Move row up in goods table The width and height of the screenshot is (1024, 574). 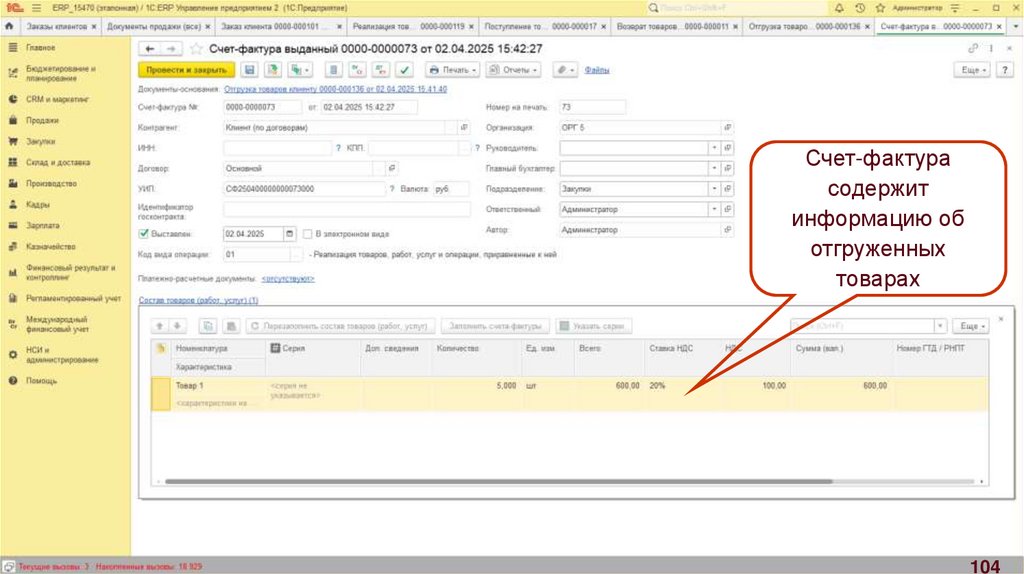pos(161,326)
